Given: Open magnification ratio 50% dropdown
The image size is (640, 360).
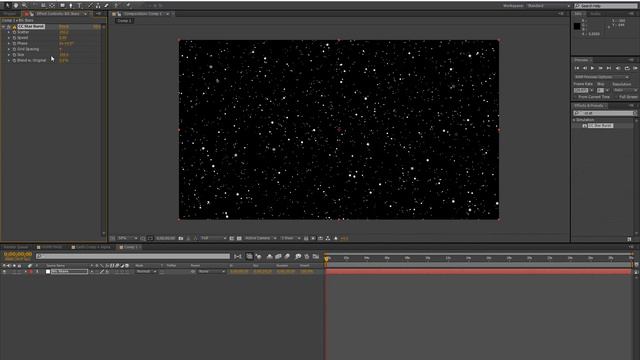Looking at the screenshot, I should tap(127, 238).
